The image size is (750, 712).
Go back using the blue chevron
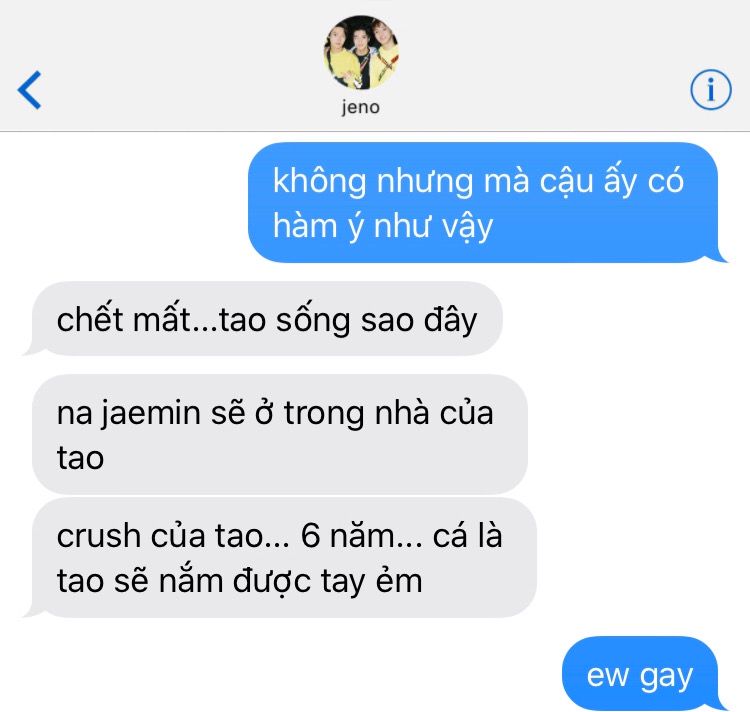(x=30, y=90)
